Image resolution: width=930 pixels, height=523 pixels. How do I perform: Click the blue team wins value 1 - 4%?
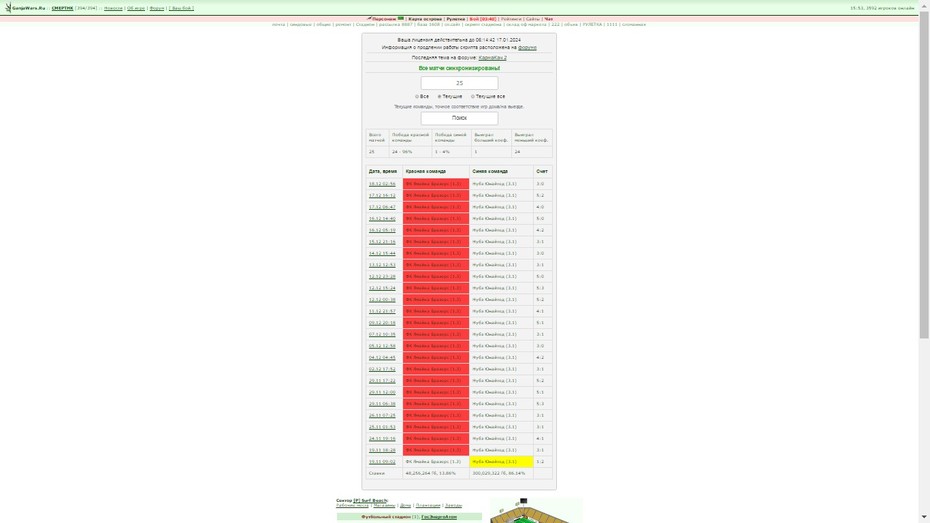click(442, 152)
